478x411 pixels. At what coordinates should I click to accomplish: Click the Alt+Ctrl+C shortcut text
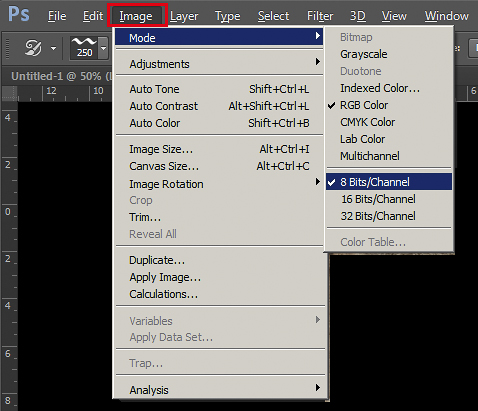click(x=283, y=166)
